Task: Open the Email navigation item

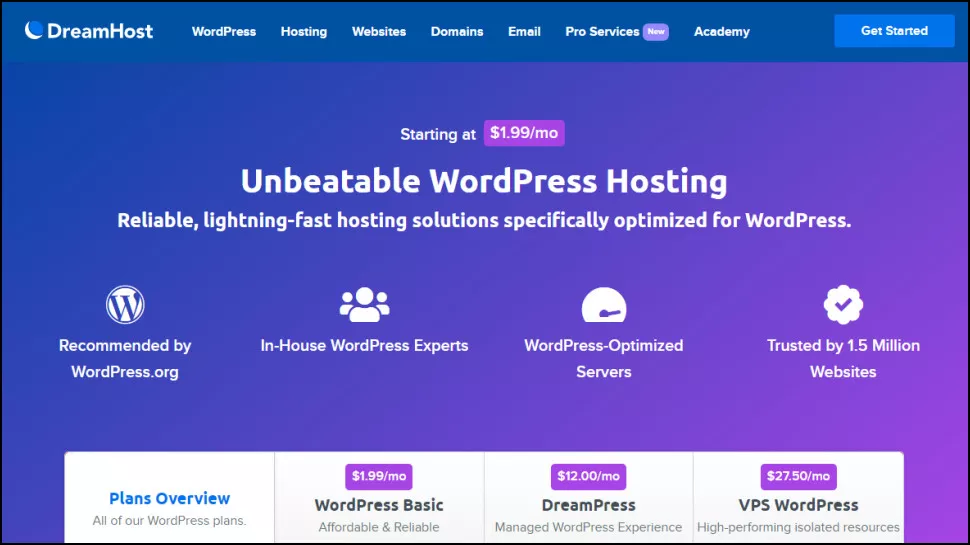Action: (525, 32)
